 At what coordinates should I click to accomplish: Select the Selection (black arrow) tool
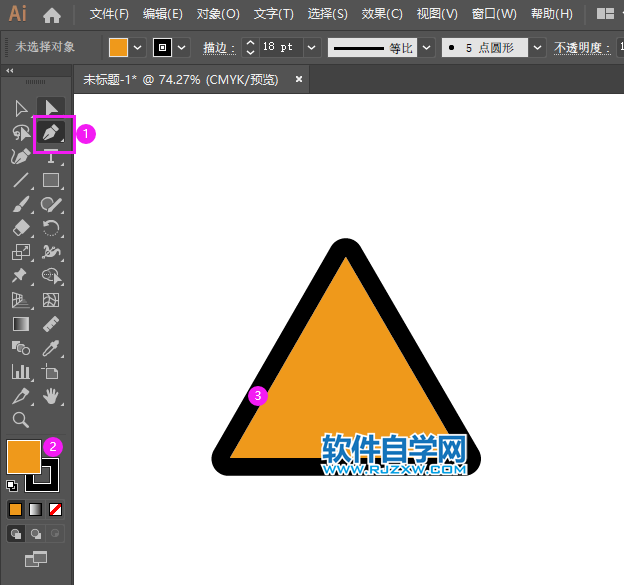pos(21,109)
